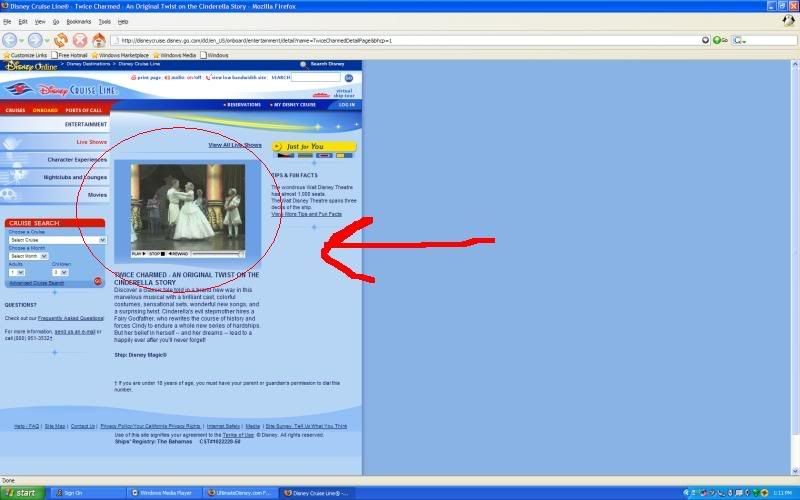Go to the Home page icon
Screen dimensions: 800x500
(98, 40)
